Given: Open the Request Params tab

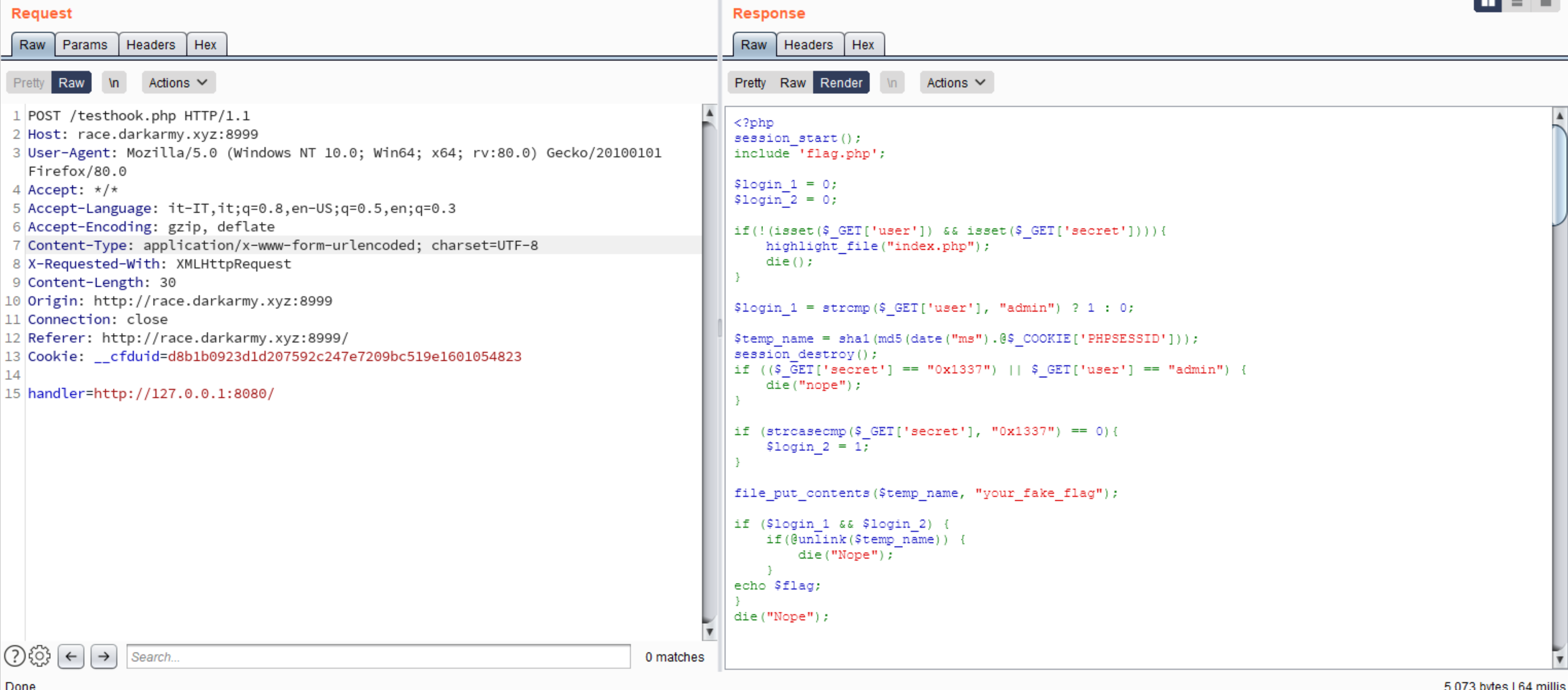Looking at the screenshot, I should [85, 45].
